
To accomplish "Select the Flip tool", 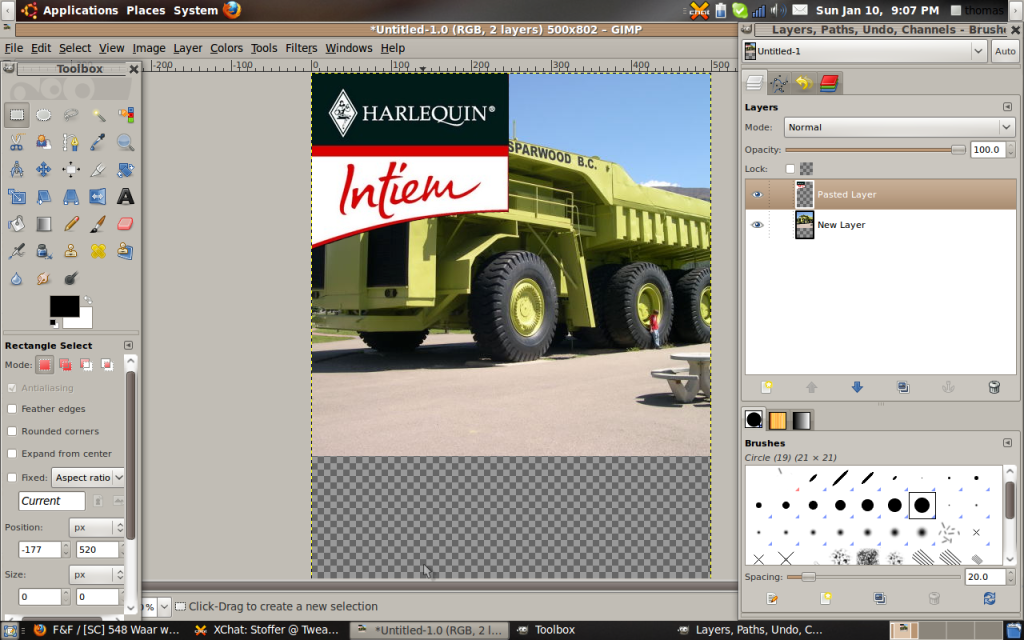I will pyautogui.click(x=98, y=197).
